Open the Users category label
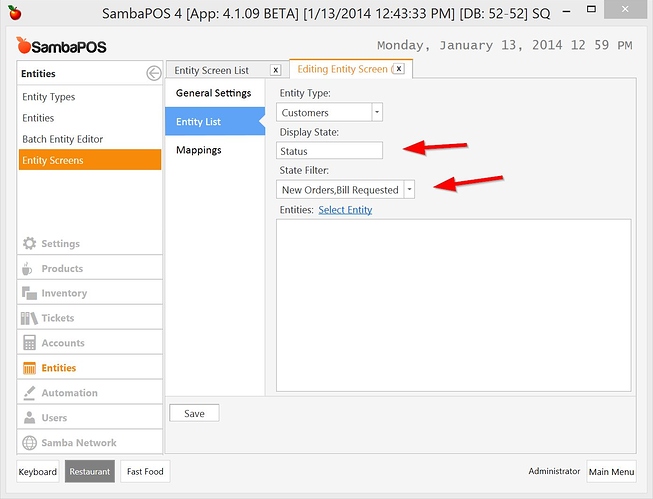Image resolution: width=653 pixels, height=499 pixels. point(54,418)
